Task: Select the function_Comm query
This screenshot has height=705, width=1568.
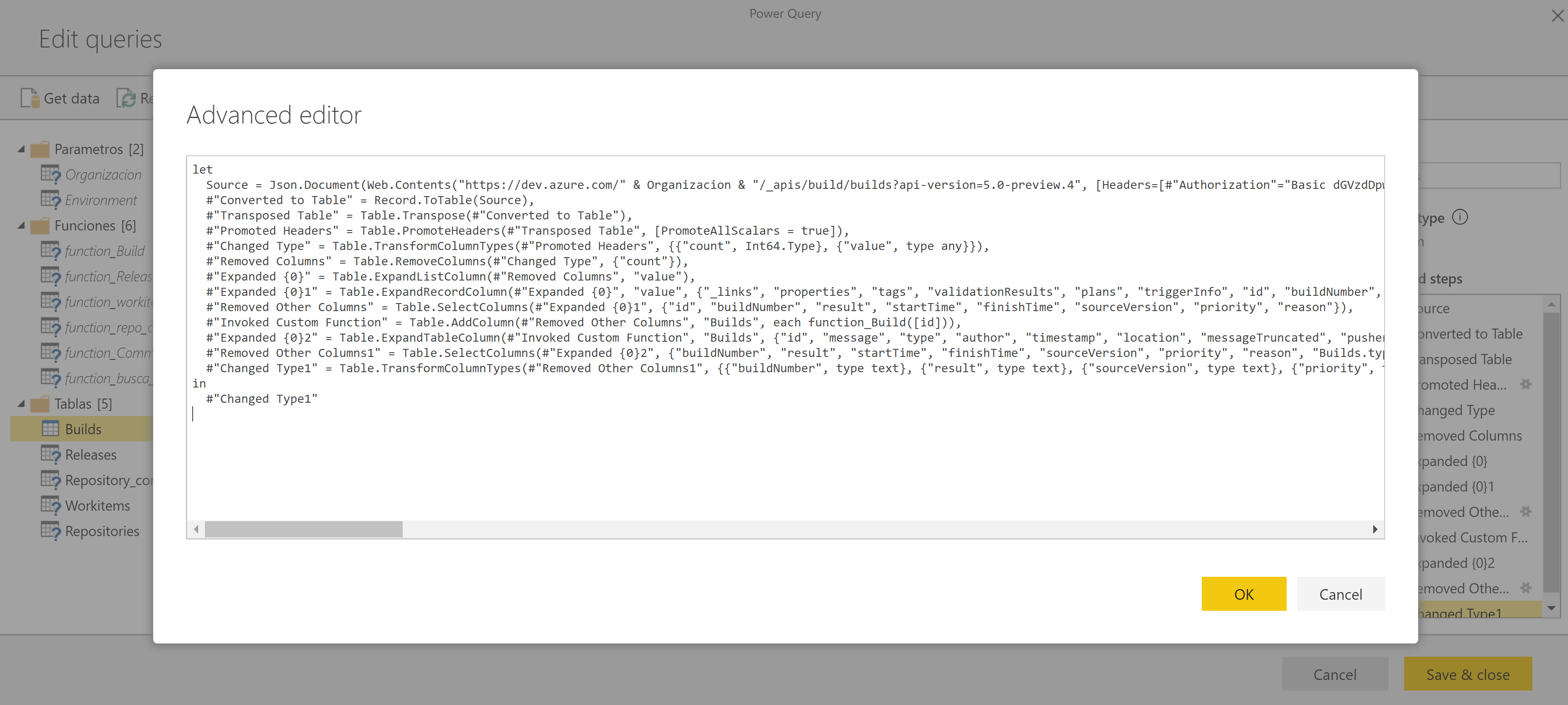Action: tap(108, 353)
